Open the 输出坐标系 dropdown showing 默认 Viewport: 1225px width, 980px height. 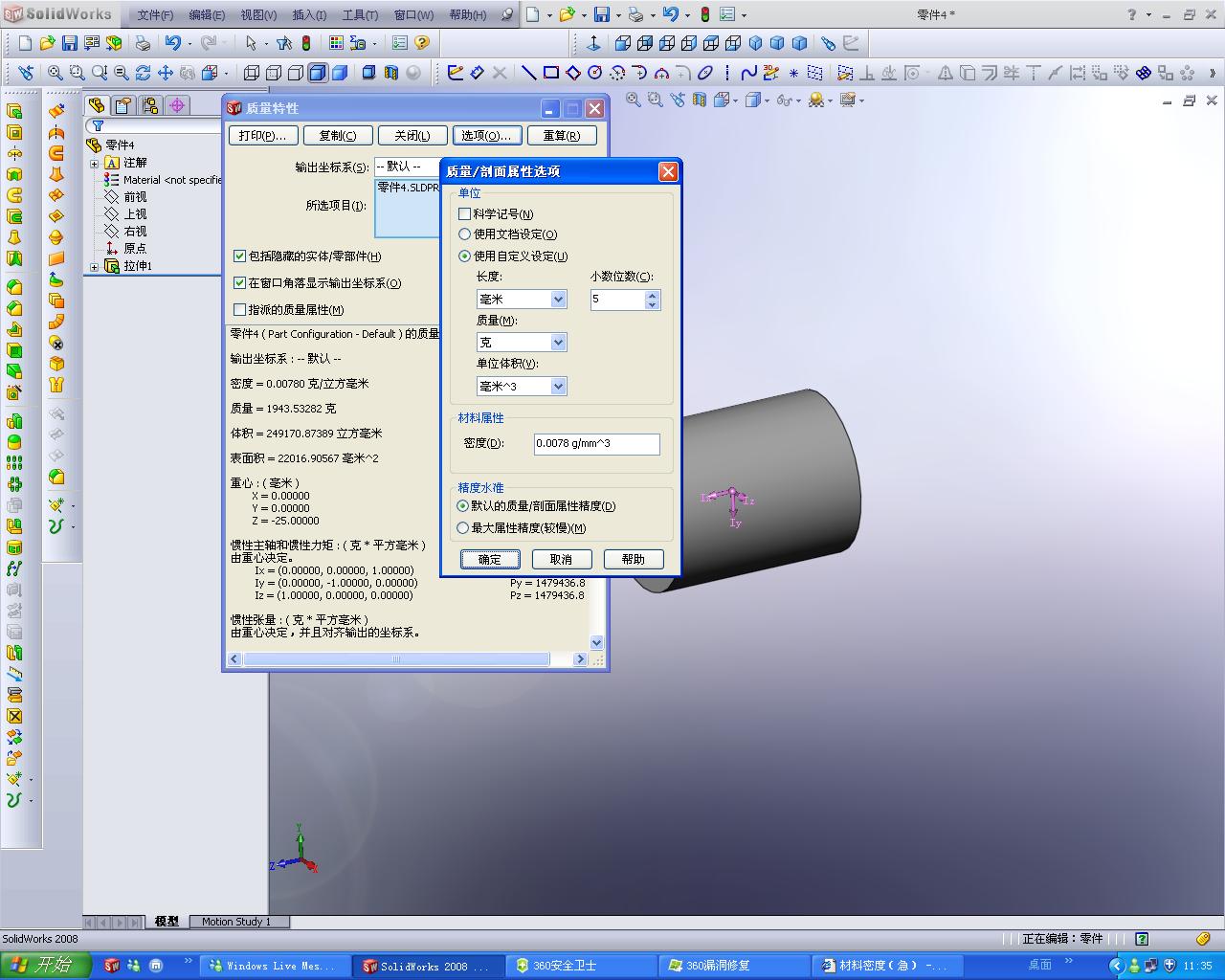pyautogui.click(x=408, y=167)
